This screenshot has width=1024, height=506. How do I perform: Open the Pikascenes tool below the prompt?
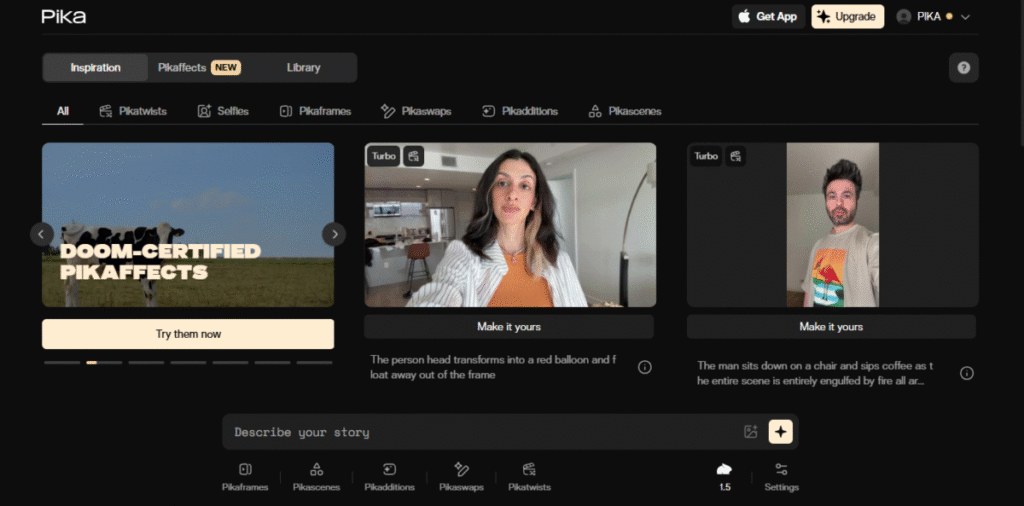pos(316,476)
